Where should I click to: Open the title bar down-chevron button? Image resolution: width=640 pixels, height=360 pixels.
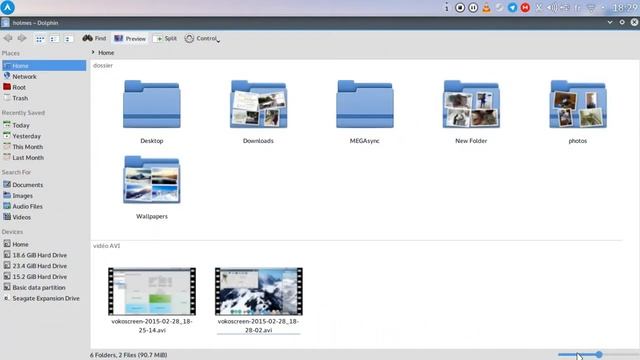[x=610, y=22]
